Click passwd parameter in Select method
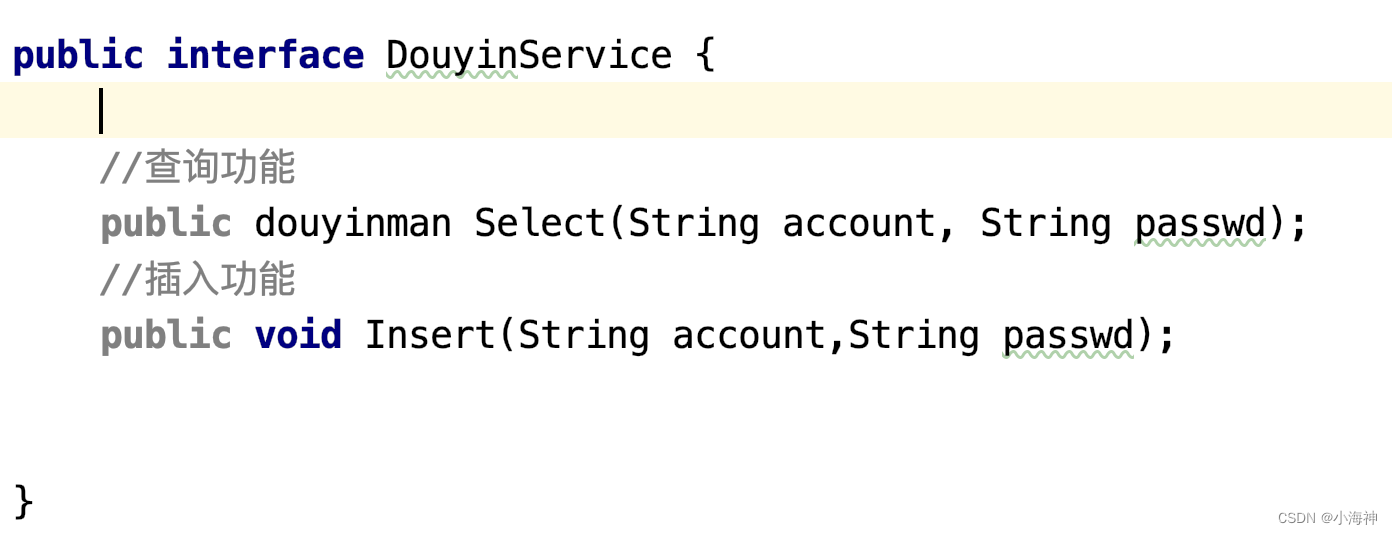Viewport: 1392px width, 534px height. click(1200, 223)
